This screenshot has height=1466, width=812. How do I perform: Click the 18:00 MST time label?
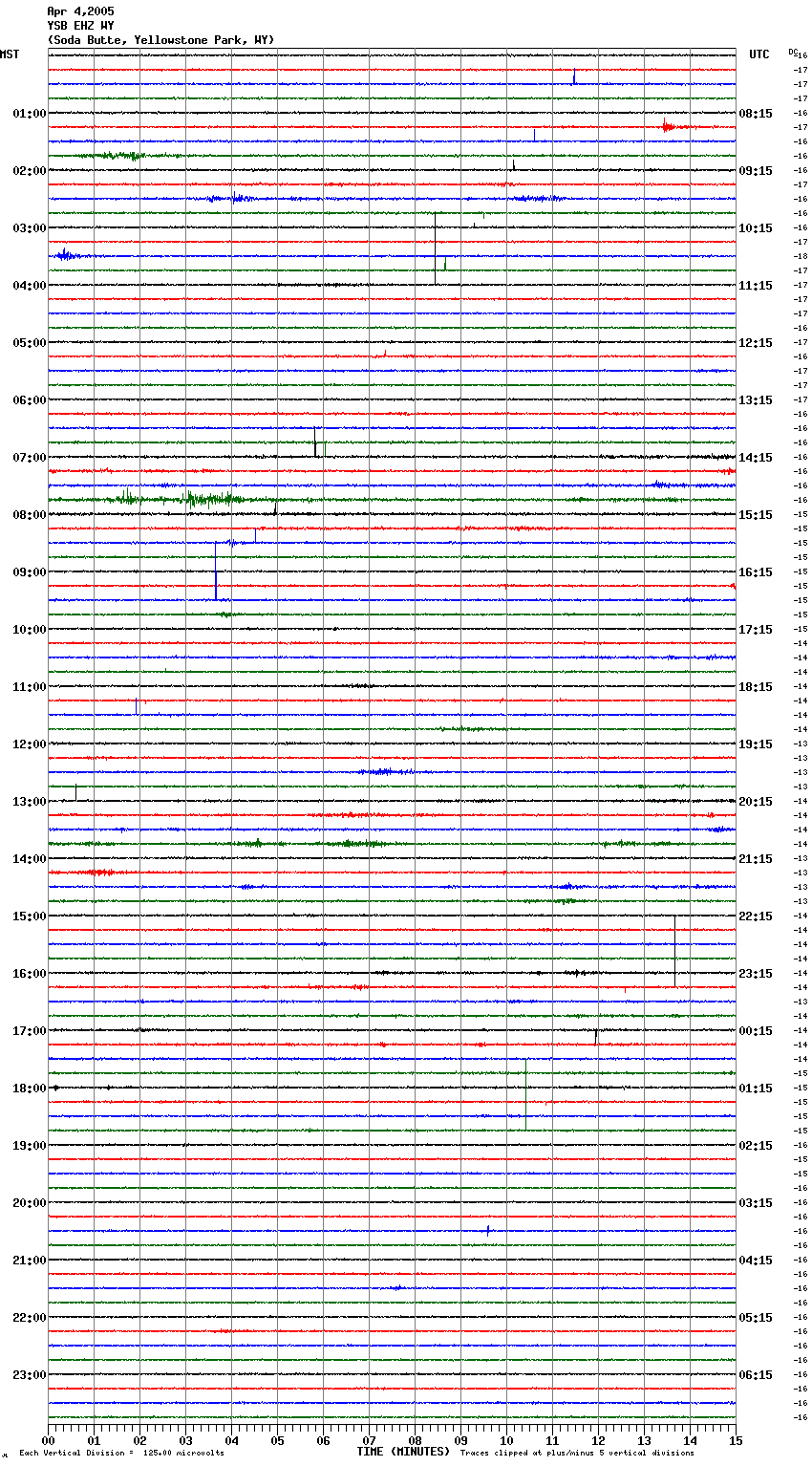point(29,1089)
